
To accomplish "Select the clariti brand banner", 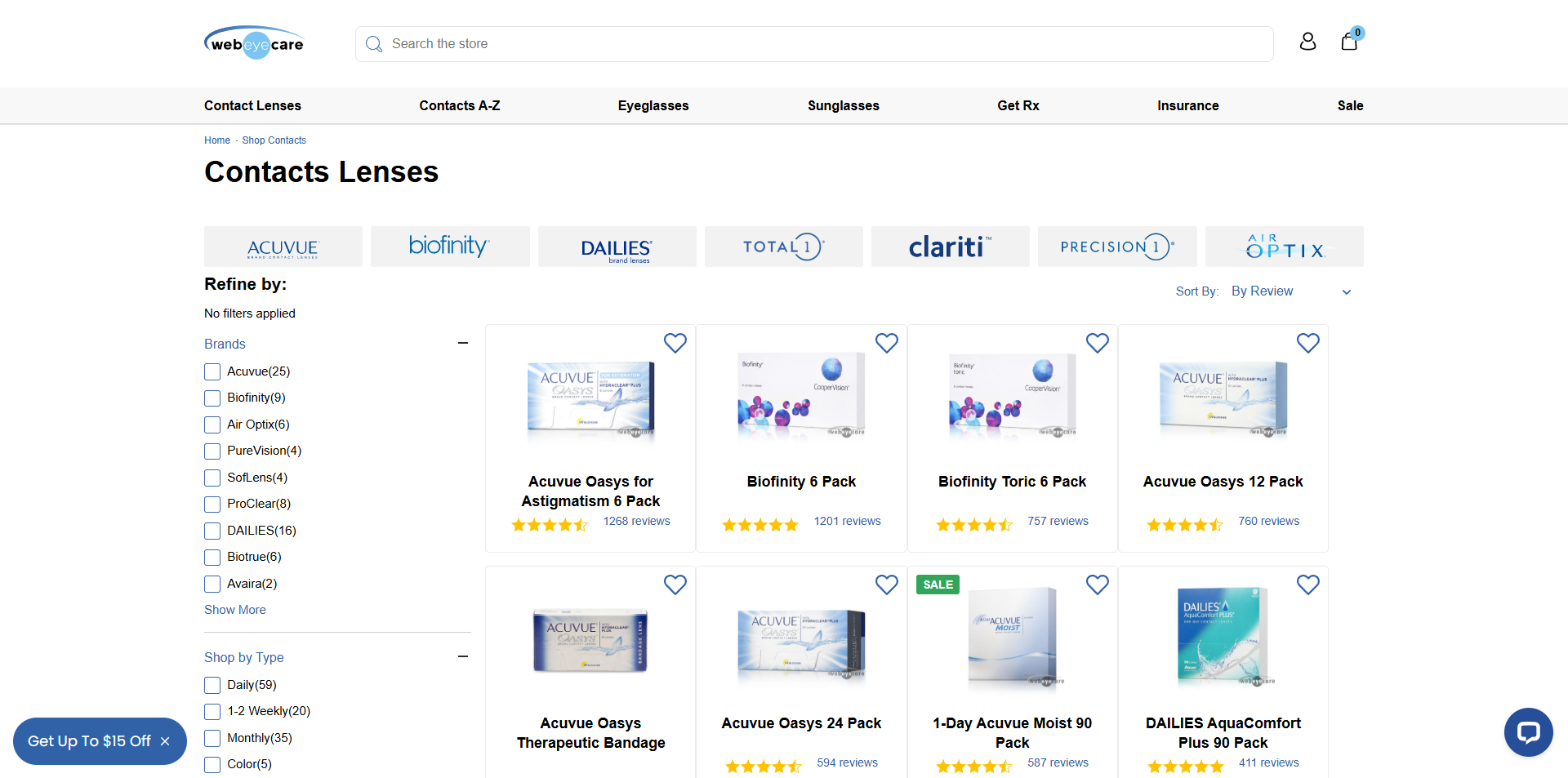I will (950, 246).
